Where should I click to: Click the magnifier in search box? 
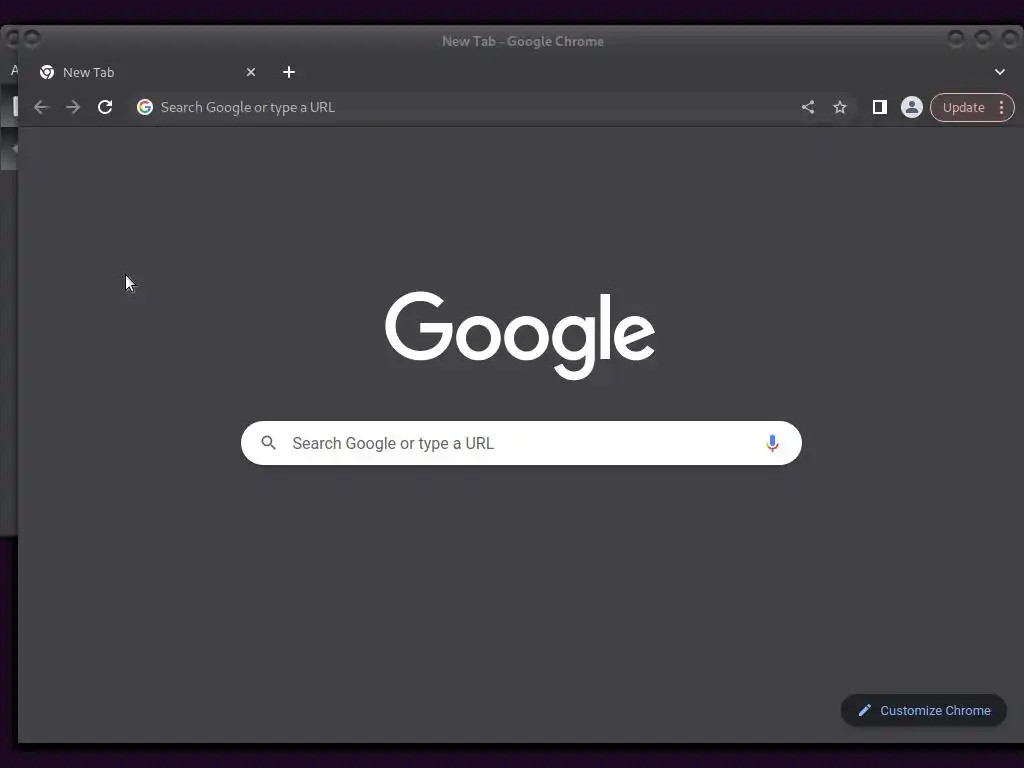tap(268, 443)
